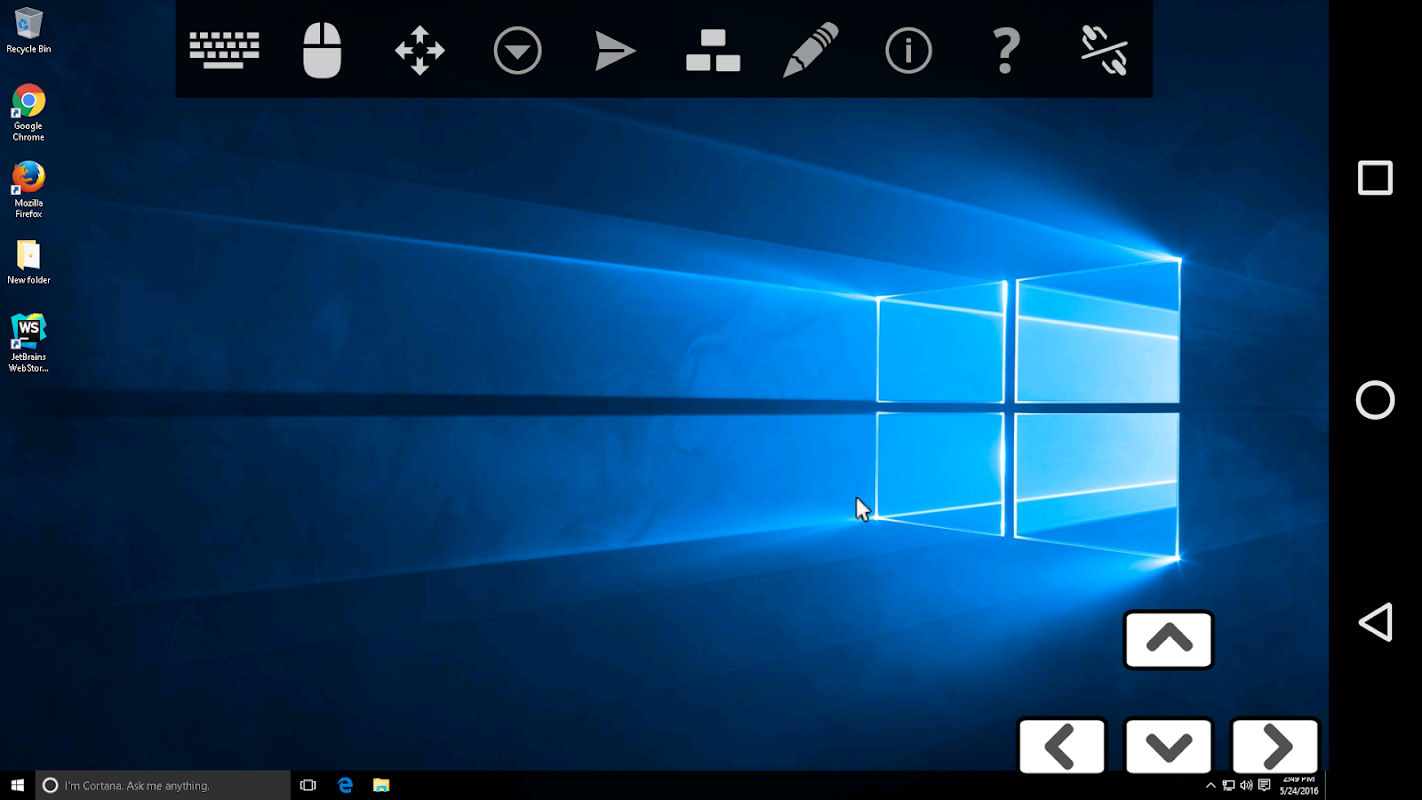Open the Action Center notifications icon
Image resolution: width=1422 pixels, height=800 pixels.
1264,786
